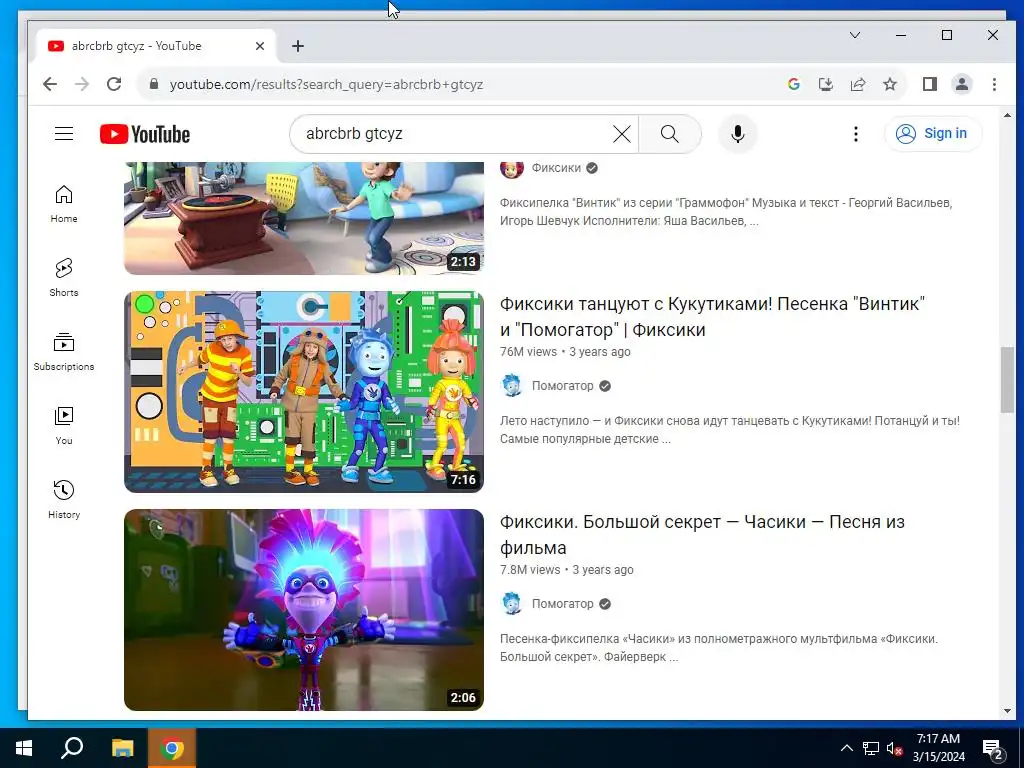Screen dimensions: 1024x768
Task: Toggle Chrome side panel
Action: pos(930,84)
